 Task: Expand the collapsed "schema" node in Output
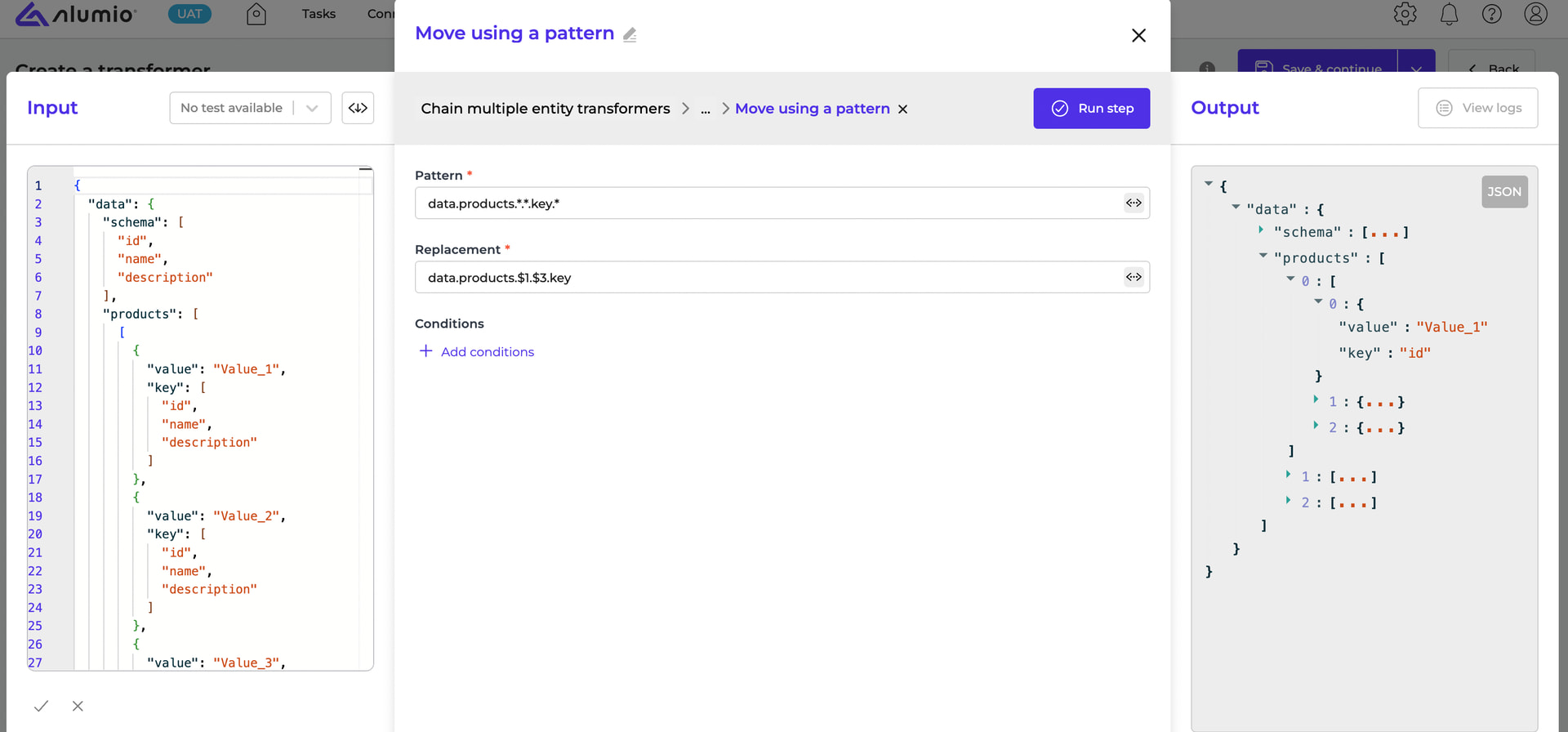pos(1262,231)
